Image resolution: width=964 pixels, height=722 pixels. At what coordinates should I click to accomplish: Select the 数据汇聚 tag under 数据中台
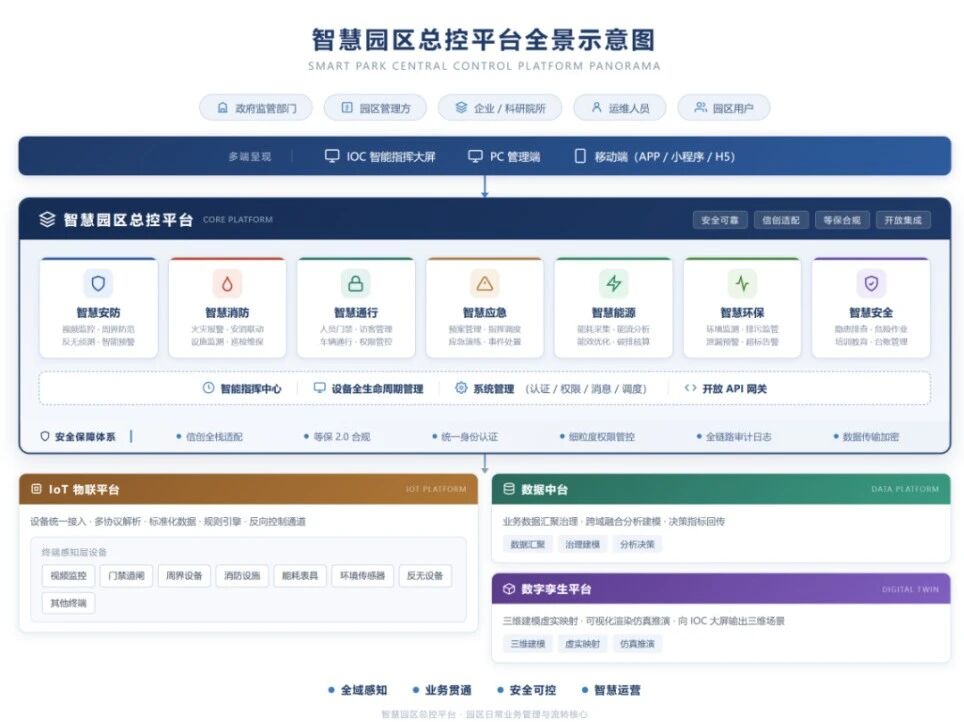[x=528, y=544]
